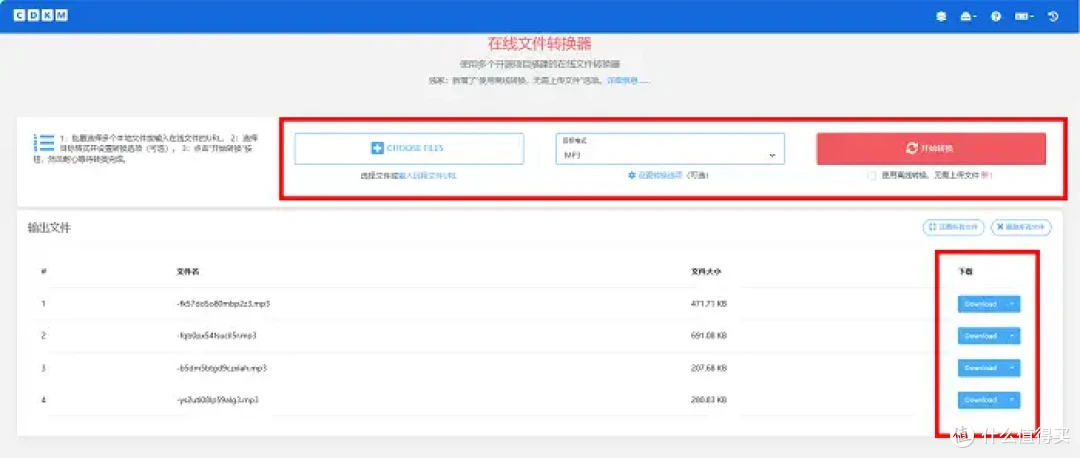The image size is (1080, 458).
Task: Open the details link in the search notice
Action: [628, 81]
